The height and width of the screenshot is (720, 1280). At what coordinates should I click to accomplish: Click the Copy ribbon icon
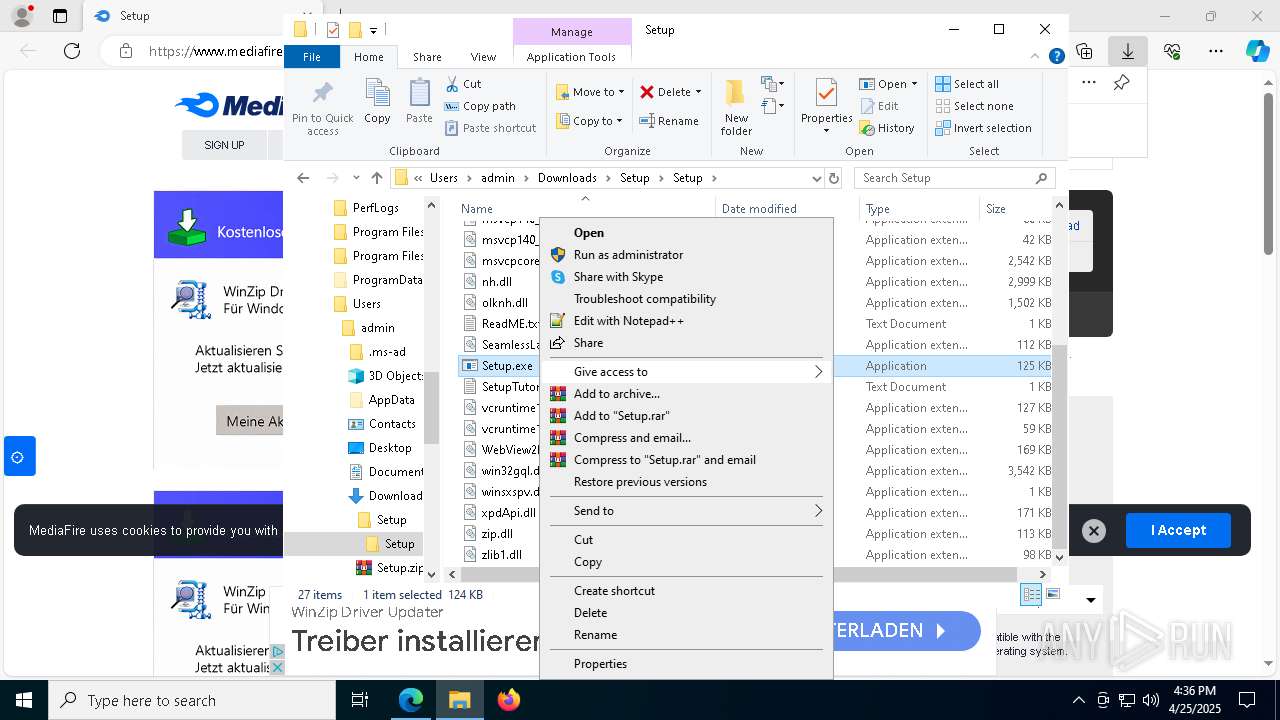pyautogui.click(x=377, y=102)
